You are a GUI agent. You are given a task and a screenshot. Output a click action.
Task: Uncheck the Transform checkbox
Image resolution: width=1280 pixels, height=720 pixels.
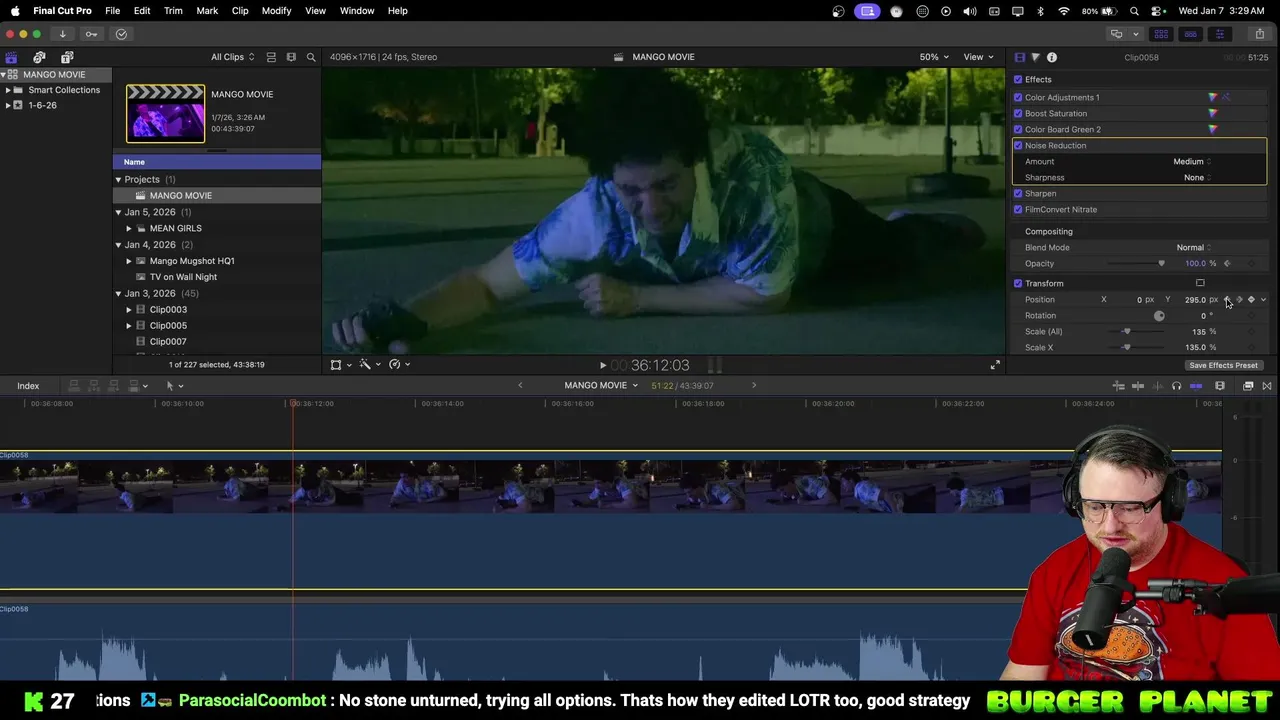[x=1018, y=283]
